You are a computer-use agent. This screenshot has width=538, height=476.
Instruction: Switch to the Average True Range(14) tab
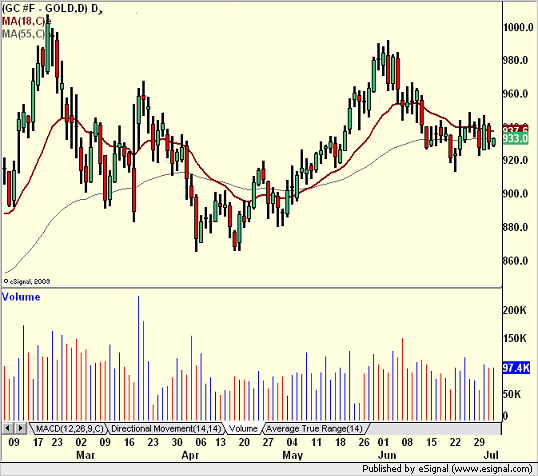(314, 429)
